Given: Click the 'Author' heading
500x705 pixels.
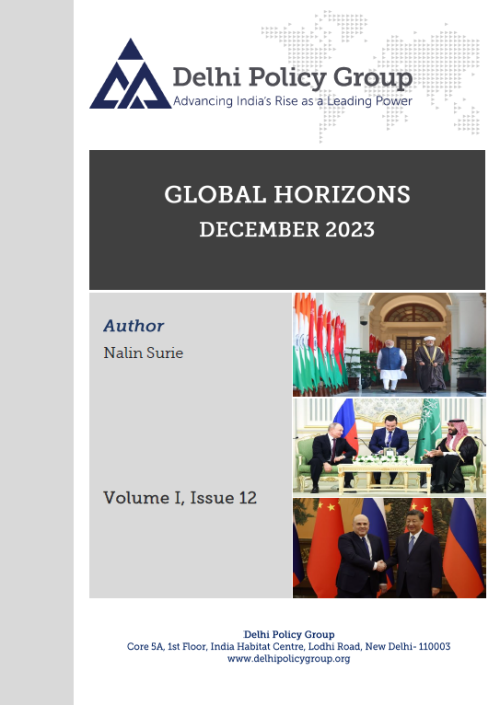Looking at the screenshot, I should click(134, 326).
